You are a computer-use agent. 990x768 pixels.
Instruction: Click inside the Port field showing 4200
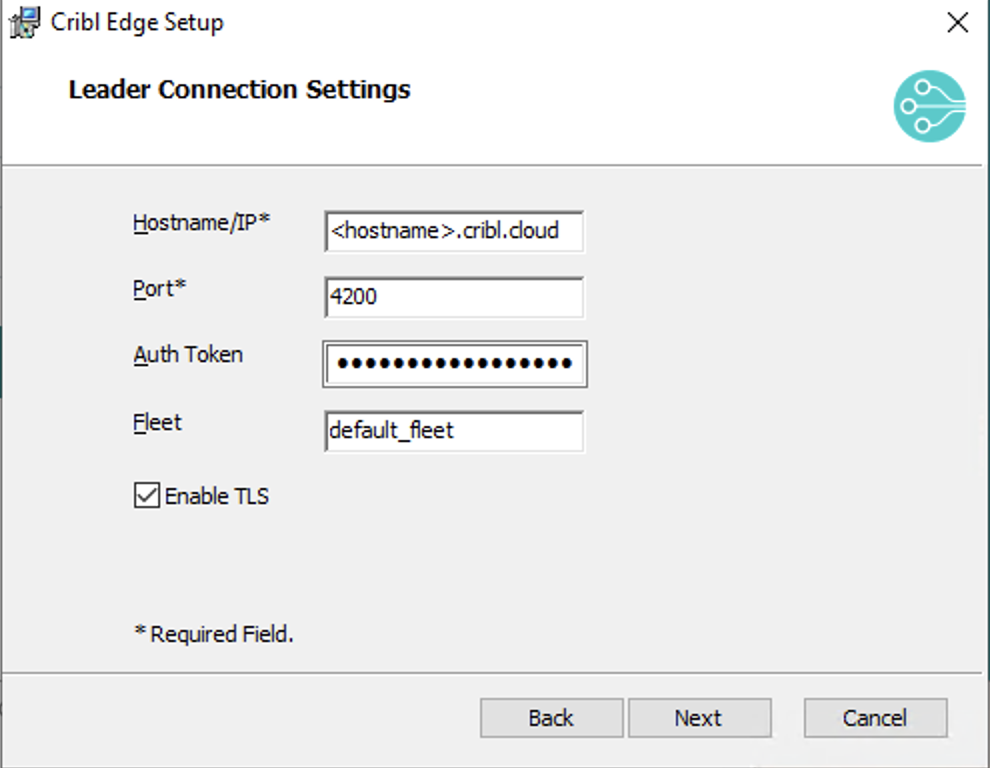click(455, 297)
